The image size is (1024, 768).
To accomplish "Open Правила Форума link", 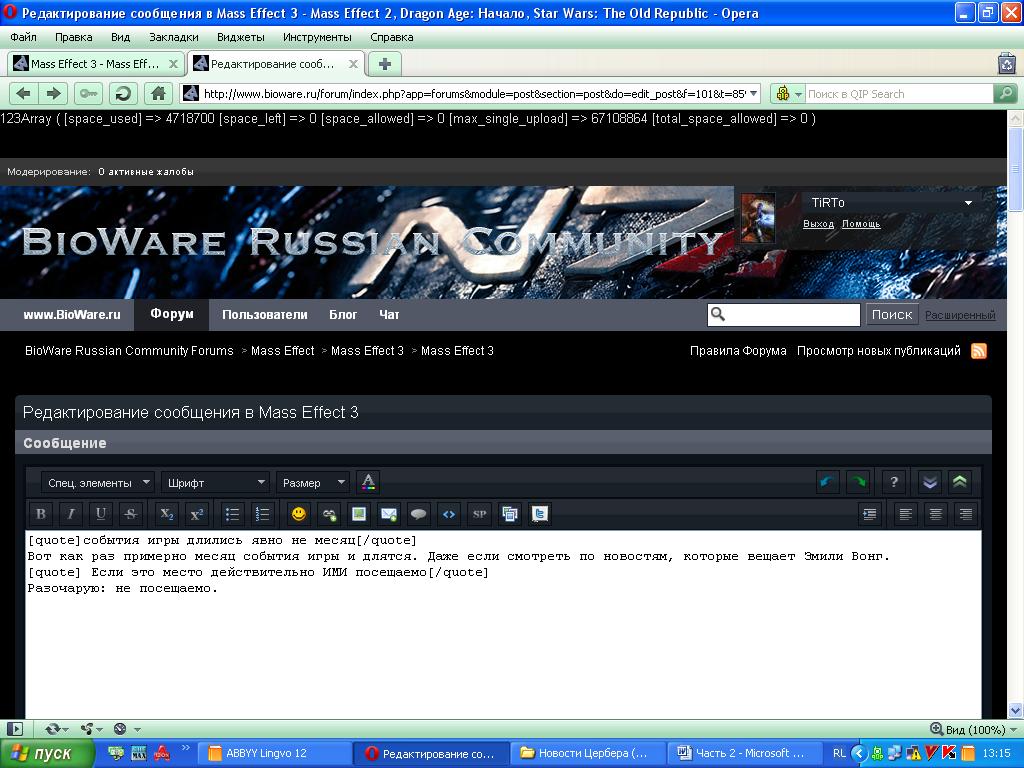I will pyautogui.click(x=738, y=351).
